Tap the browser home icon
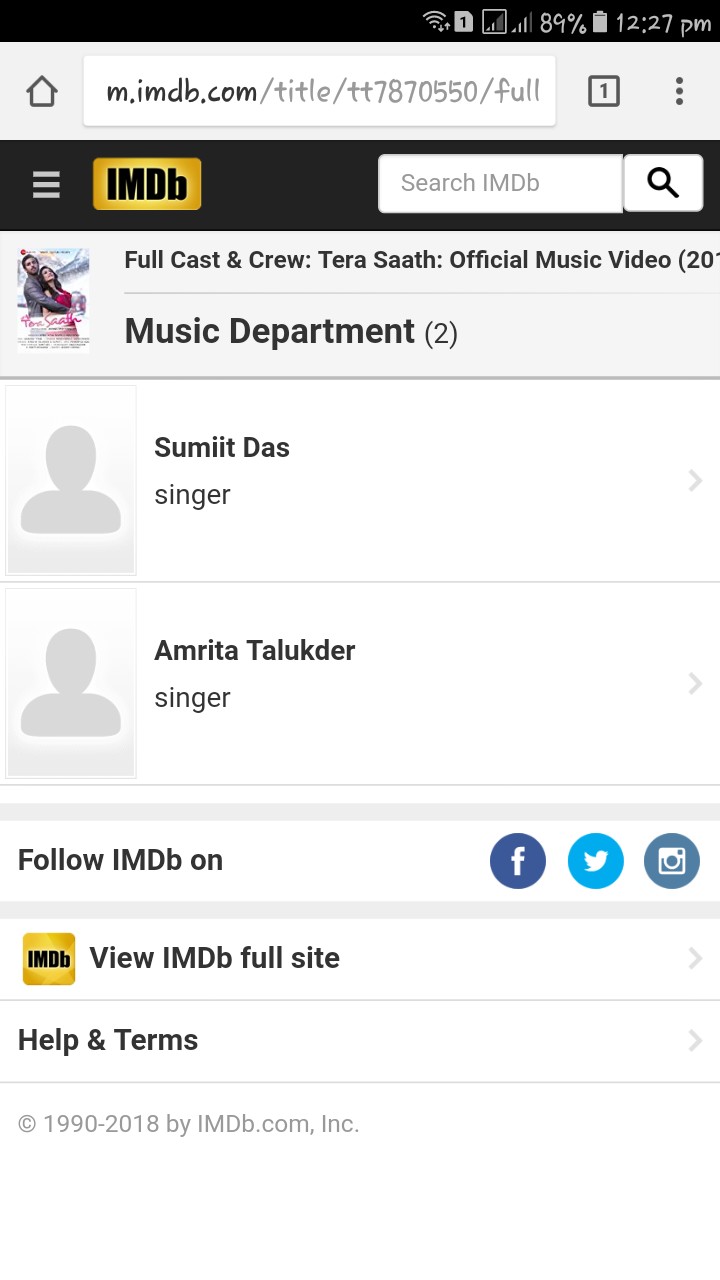The width and height of the screenshot is (720, 1280). point(42,92)
